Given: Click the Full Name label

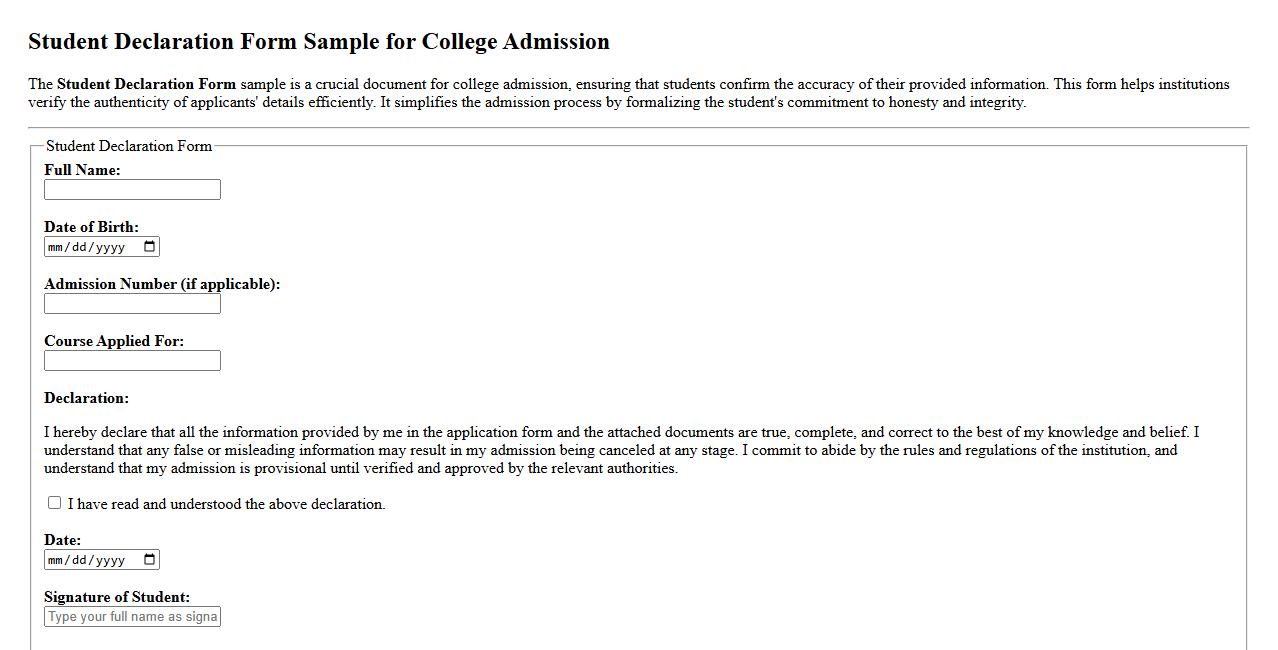Looking at the screenshot, I should [80, 170].
